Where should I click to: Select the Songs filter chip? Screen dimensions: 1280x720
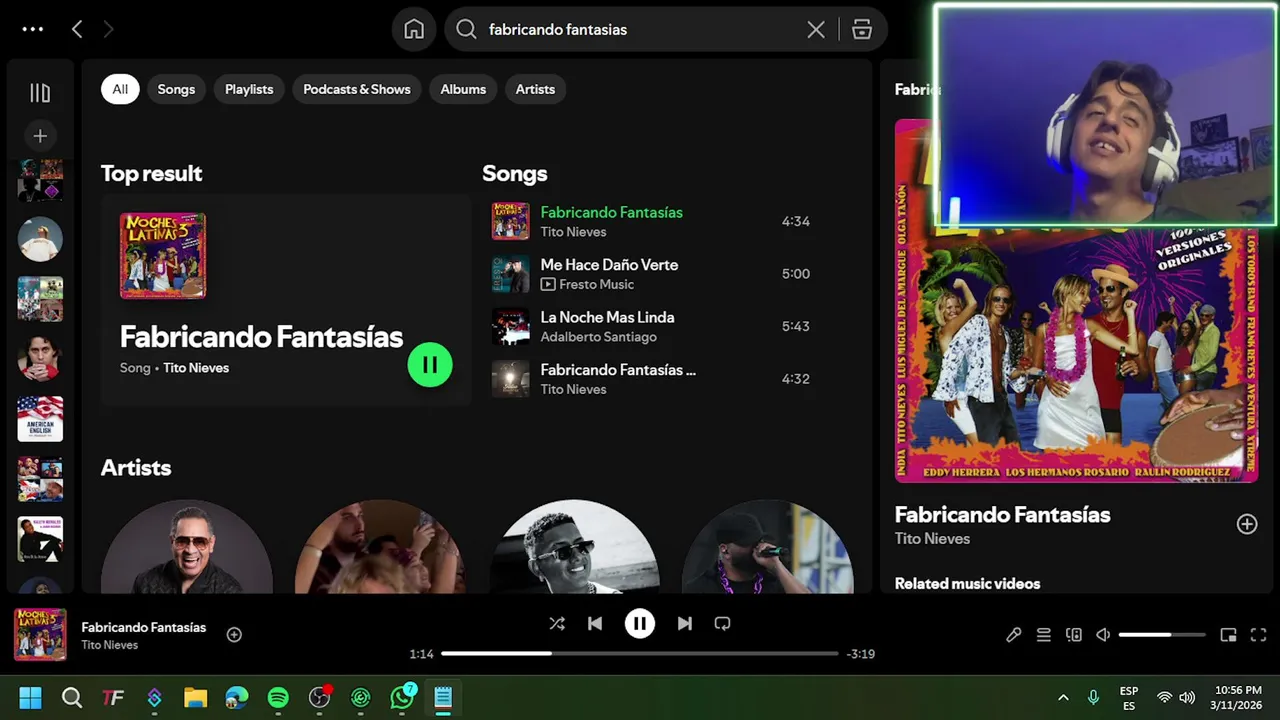coord(176,89)
